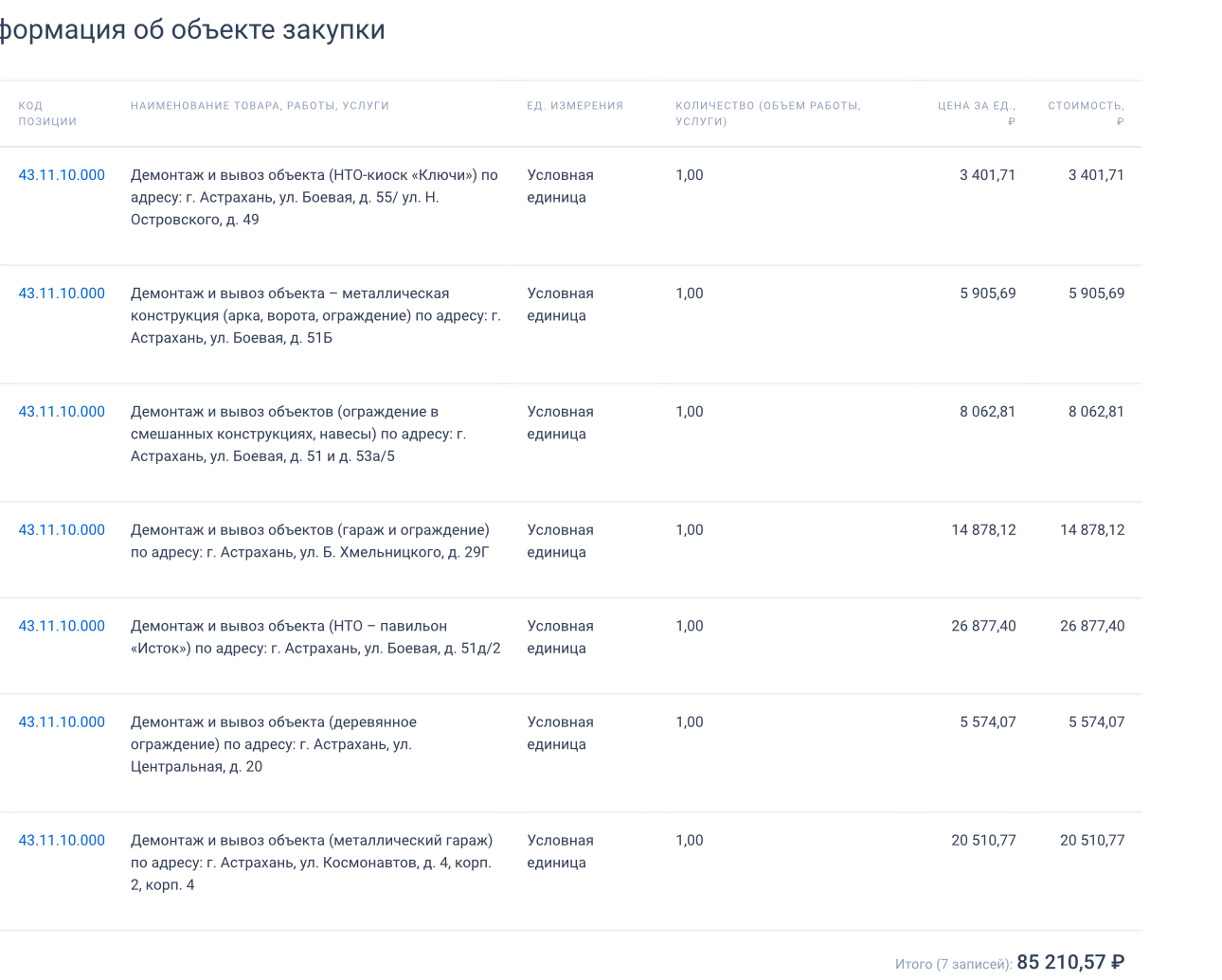Click the «Стоимость, ₽» column header

(1086, 113)
